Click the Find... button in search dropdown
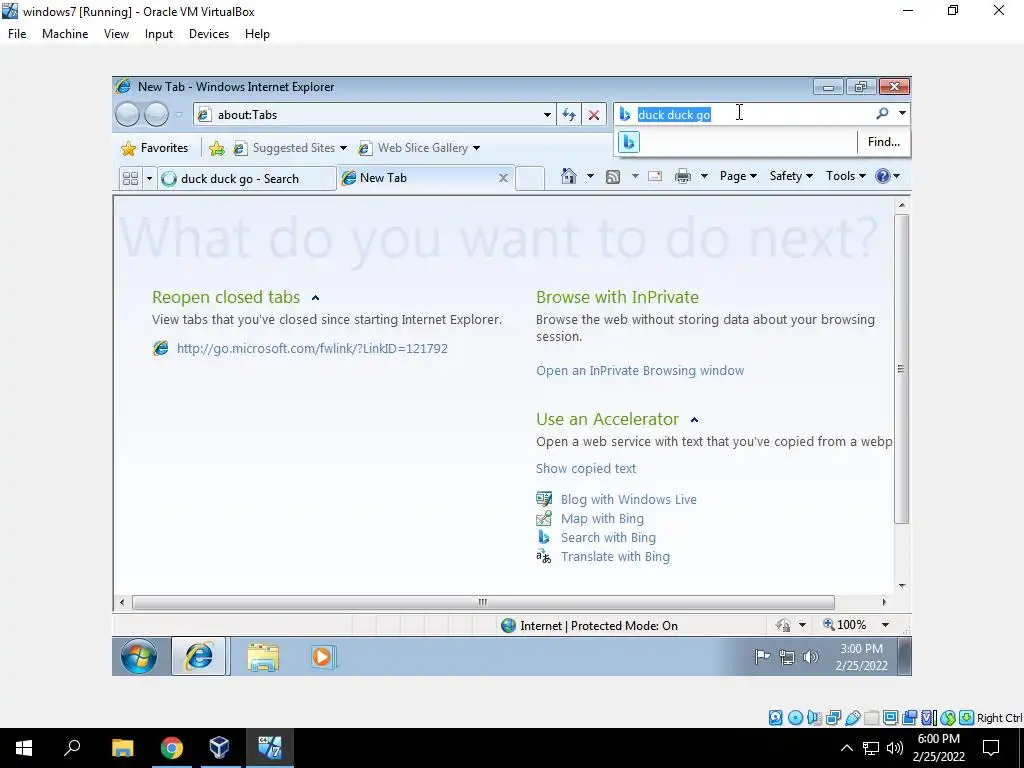Image resolution: width=1024 pixels, height=768 pixels. click(x=884, y=142)
